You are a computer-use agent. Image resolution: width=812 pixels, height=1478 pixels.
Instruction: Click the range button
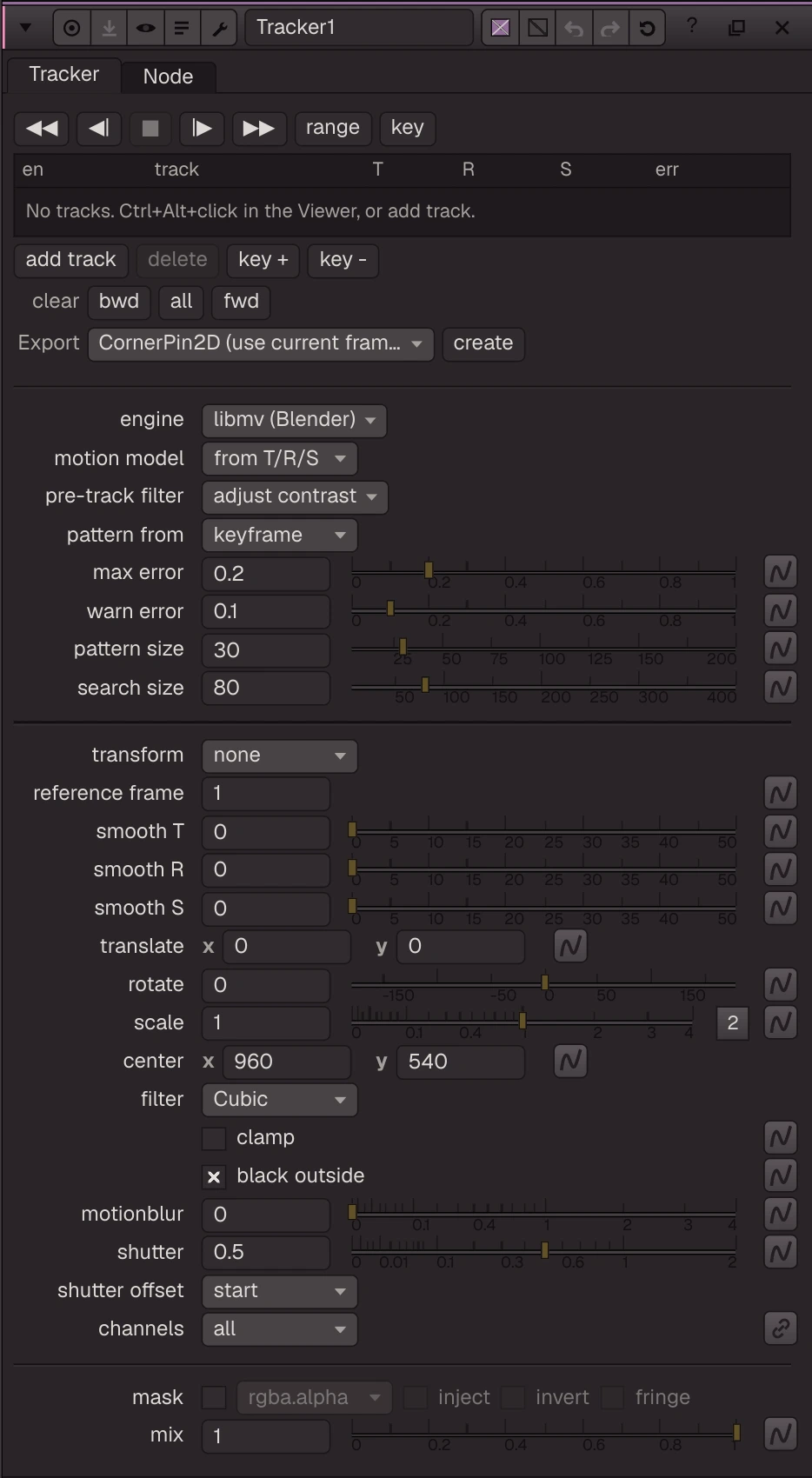pyautogui.click(x=333, y=128)
